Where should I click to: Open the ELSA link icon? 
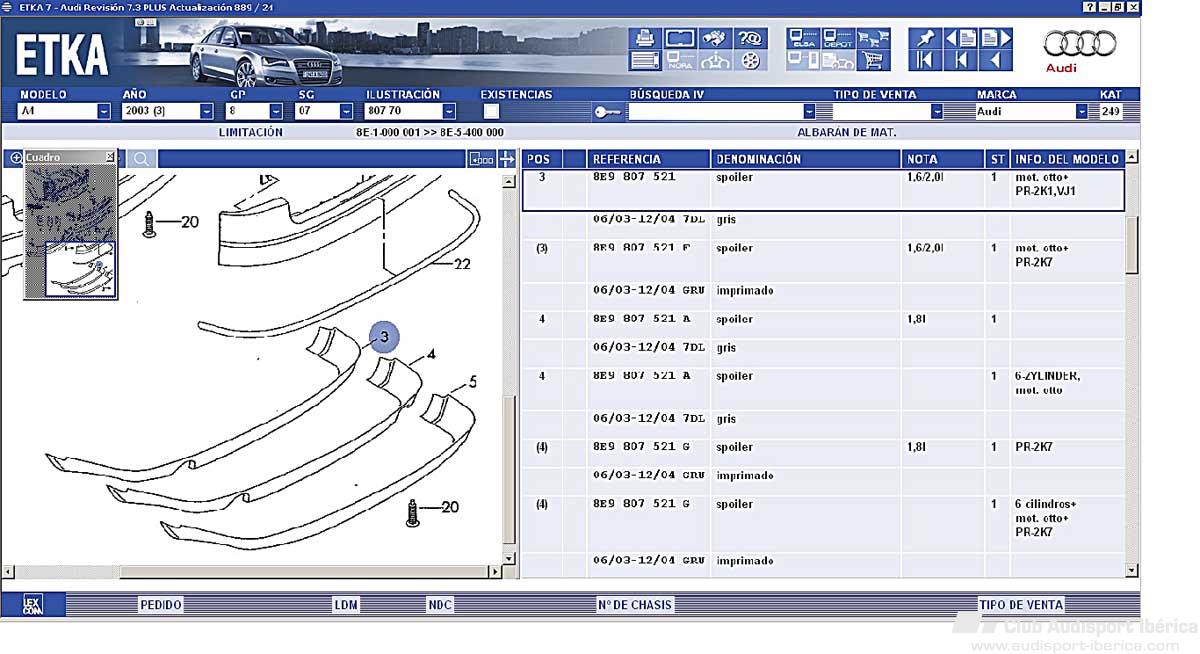803,38
